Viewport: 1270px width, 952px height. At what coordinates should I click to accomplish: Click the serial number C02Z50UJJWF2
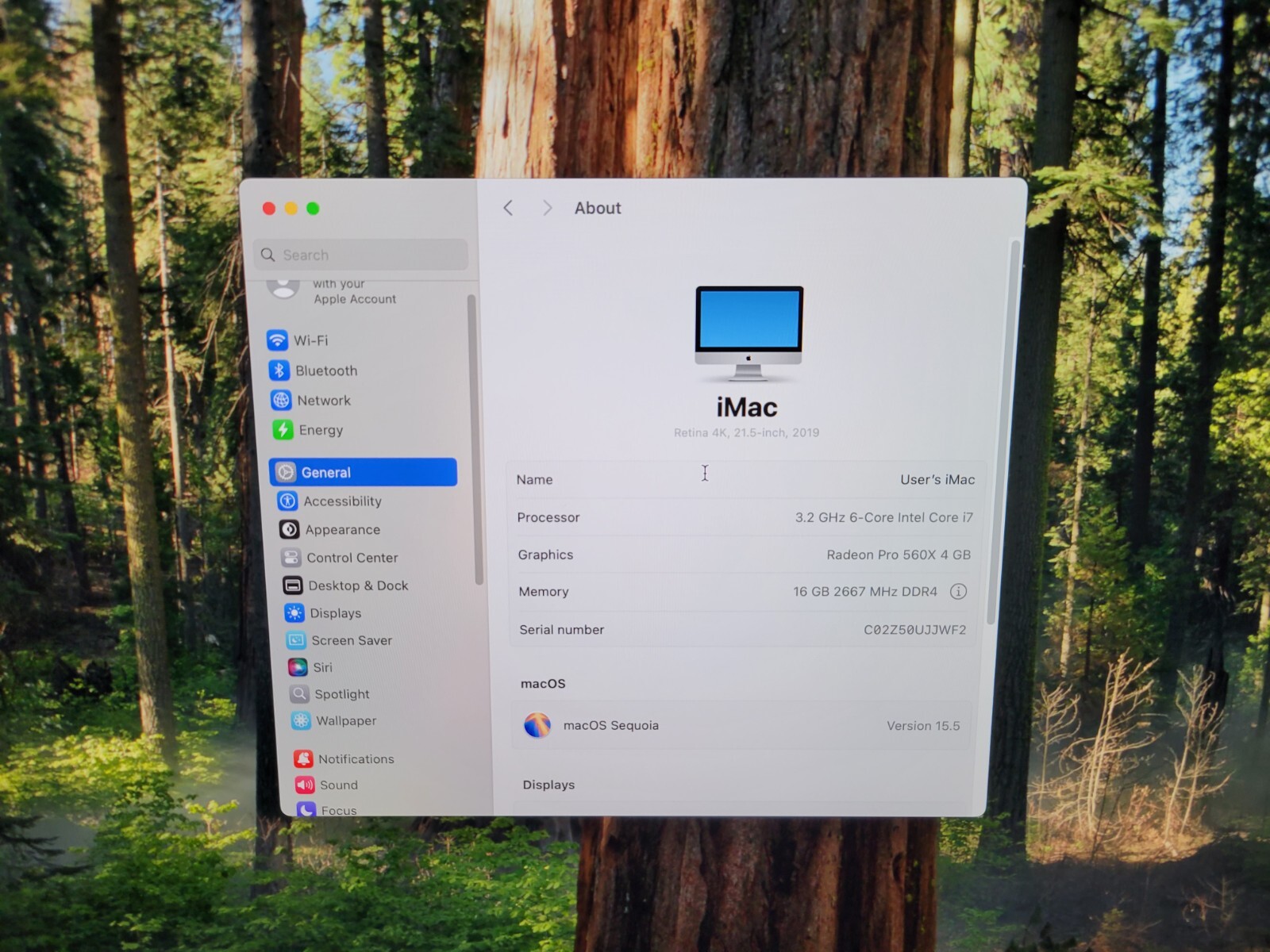tap(914, 629)
